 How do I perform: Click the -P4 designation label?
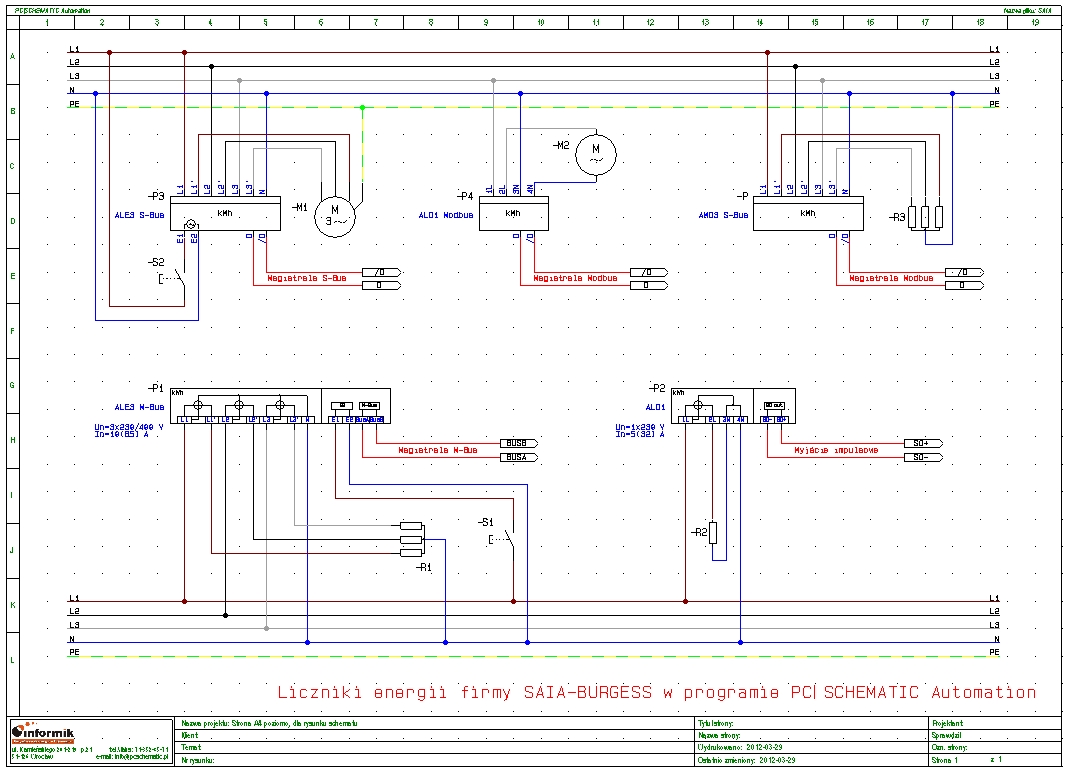tap(465, 196)
